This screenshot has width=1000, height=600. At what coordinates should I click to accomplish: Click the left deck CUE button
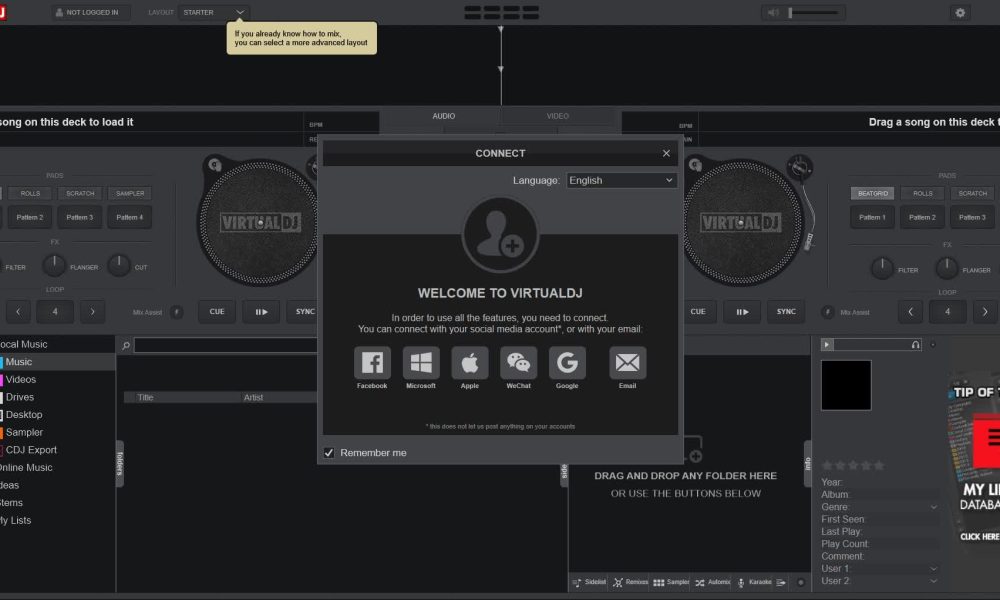pos(217,312)
